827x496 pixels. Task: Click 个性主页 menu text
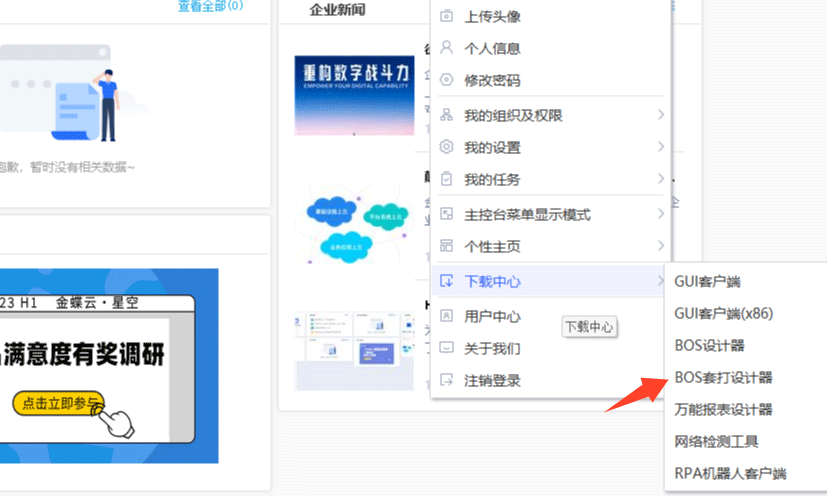pos(492,246)
